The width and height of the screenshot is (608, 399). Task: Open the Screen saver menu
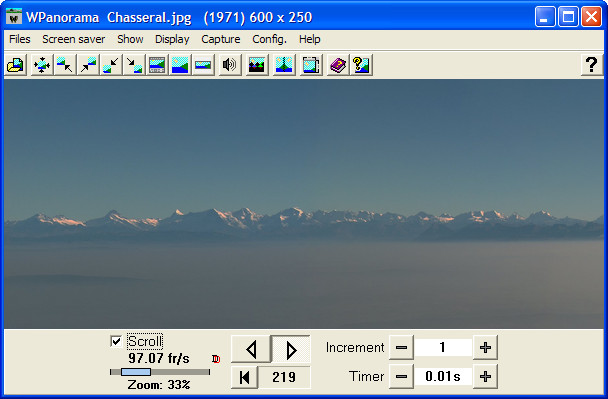point(74,39)
